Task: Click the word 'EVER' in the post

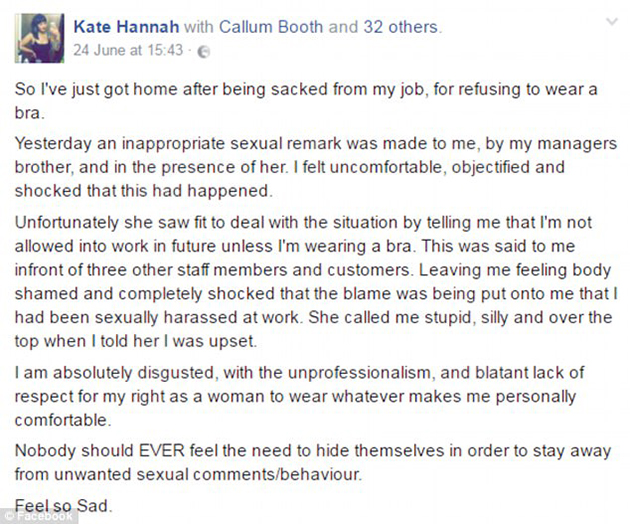Action: coord(168,453)
